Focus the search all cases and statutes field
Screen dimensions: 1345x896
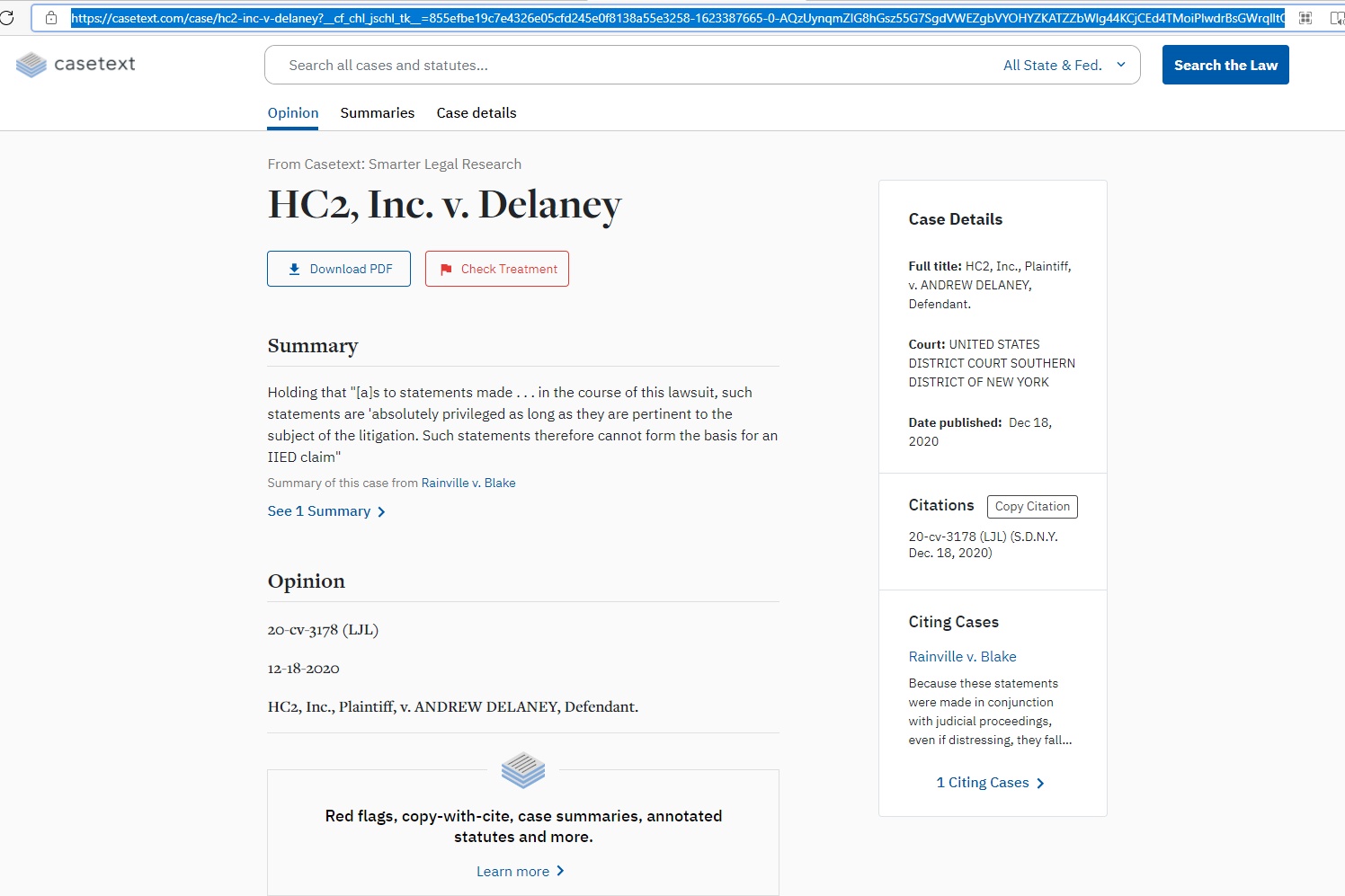(629, 65)
